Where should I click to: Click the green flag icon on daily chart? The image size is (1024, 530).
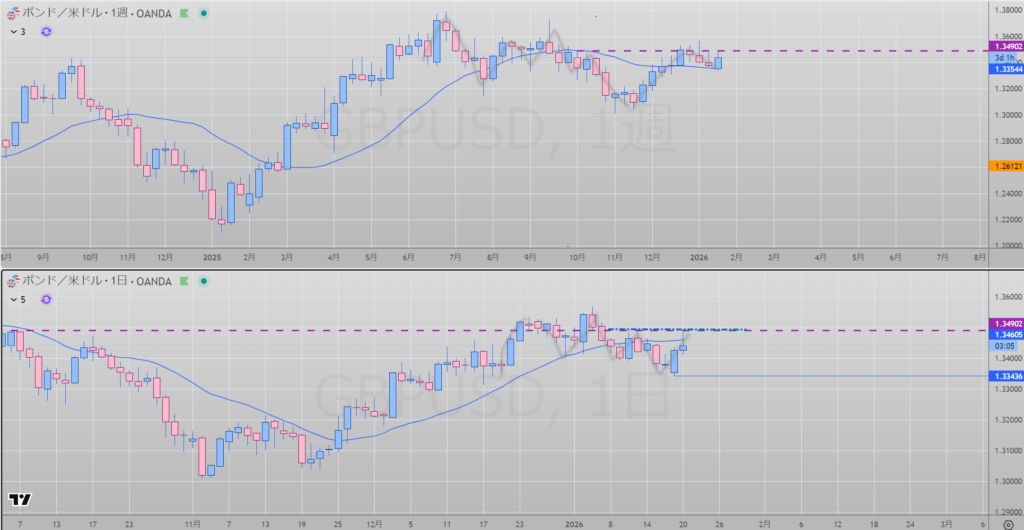point(186,281)
